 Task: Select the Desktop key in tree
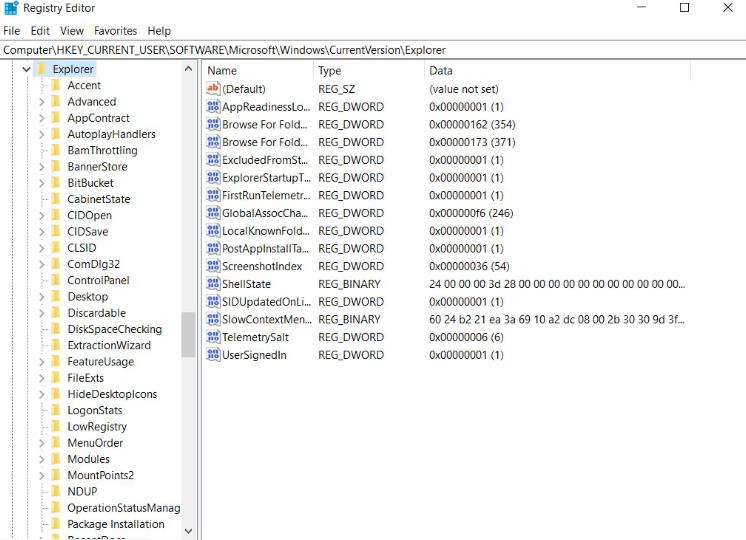(88, 296)
